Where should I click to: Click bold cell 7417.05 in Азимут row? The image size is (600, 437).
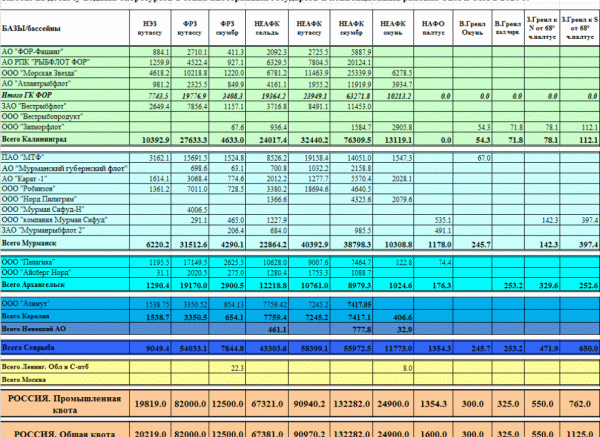pyautogui.click(x=351, y=304)
